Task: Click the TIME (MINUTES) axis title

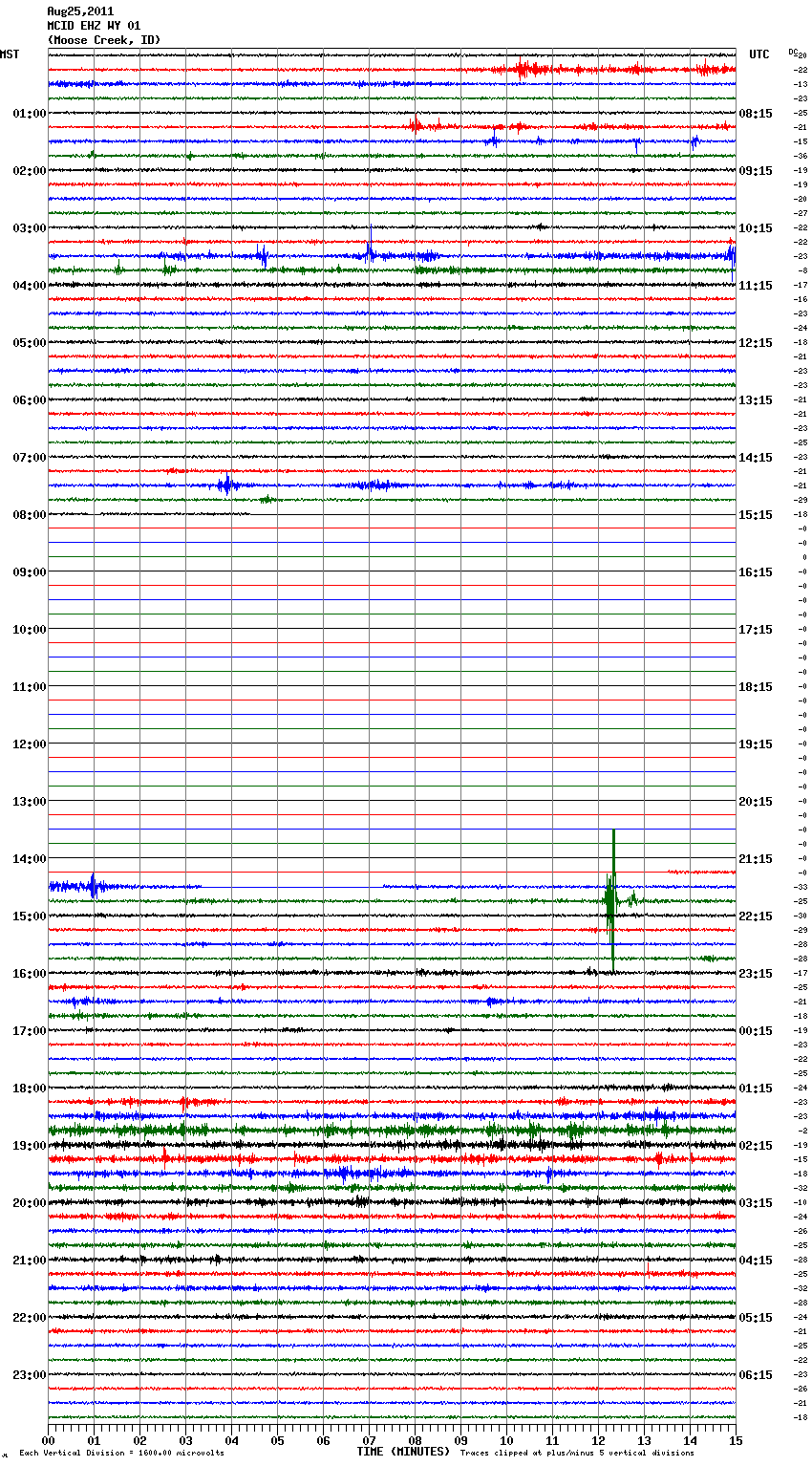Action: point(403,1452)
